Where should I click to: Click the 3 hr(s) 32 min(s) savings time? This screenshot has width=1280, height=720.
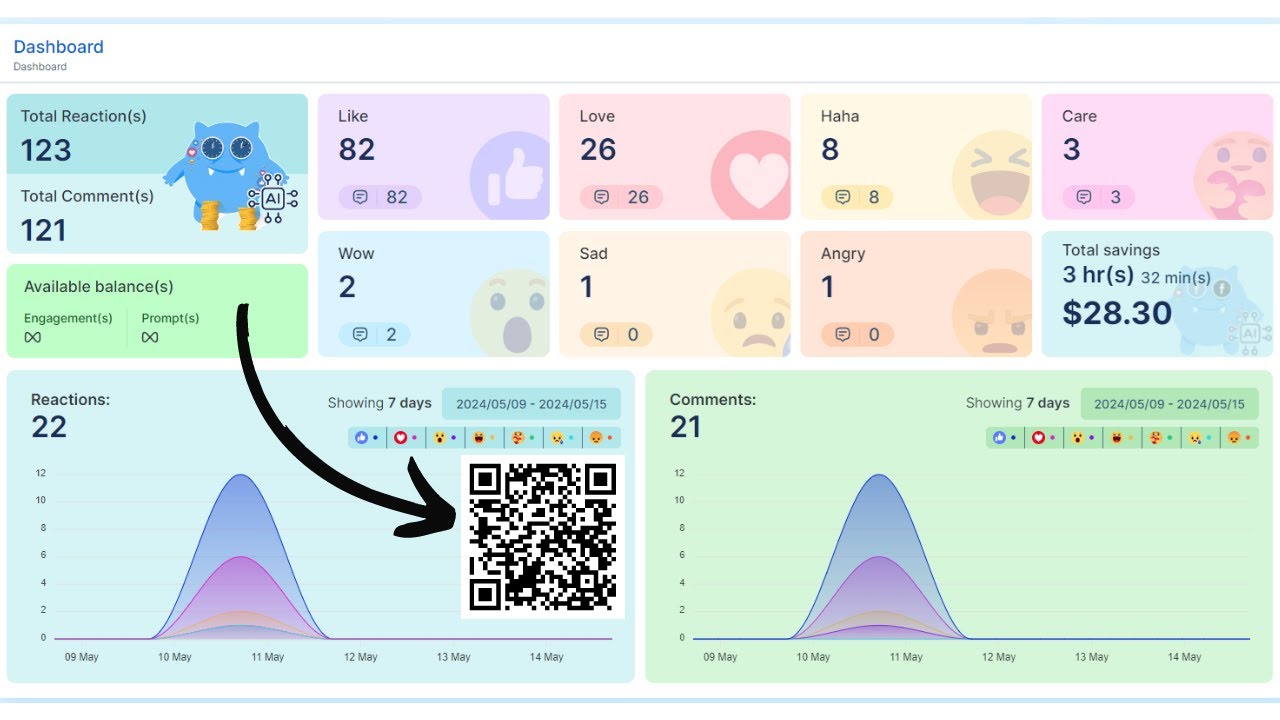pos(1136,276)
